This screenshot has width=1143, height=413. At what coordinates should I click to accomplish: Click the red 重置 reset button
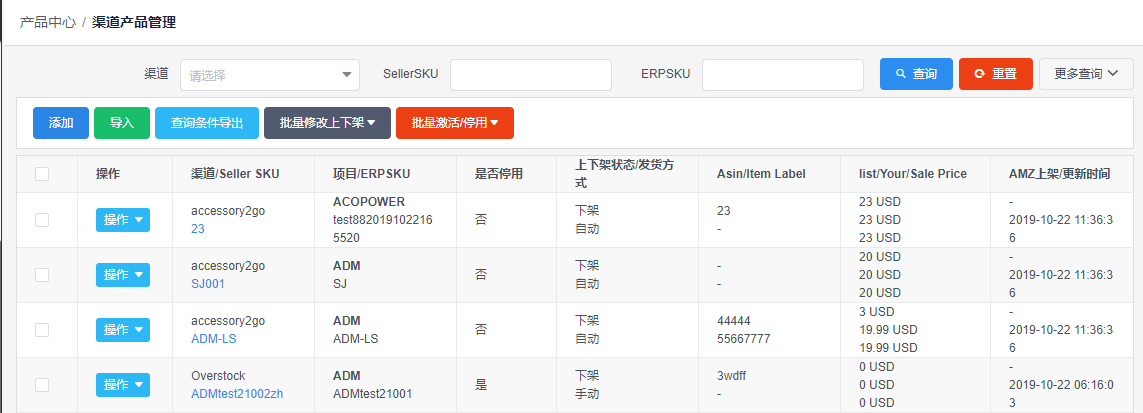[x=996, y=74]
